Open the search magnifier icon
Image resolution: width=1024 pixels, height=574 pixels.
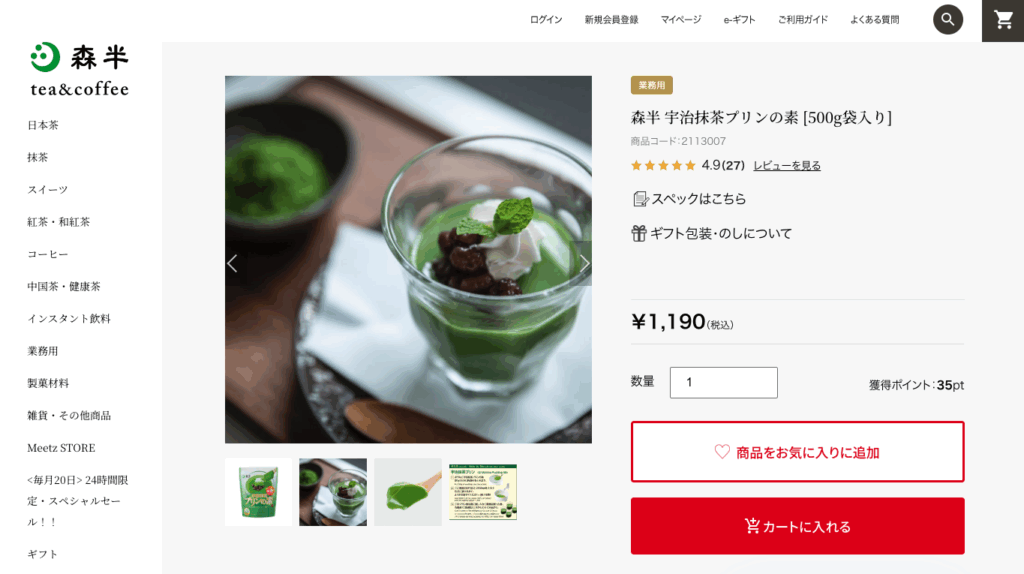point(948,20)
